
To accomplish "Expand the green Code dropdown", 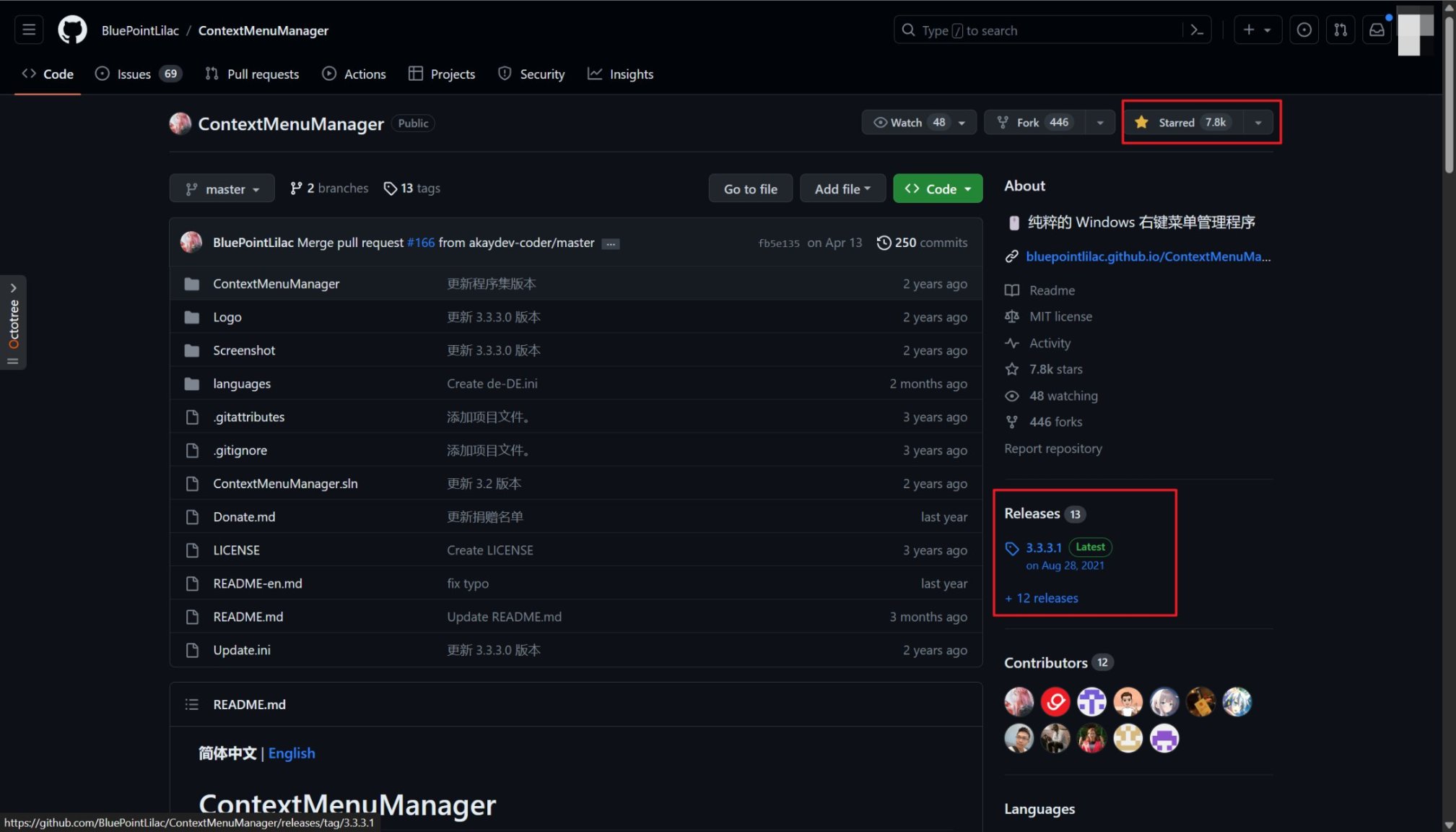I will [x=937, y=188].
